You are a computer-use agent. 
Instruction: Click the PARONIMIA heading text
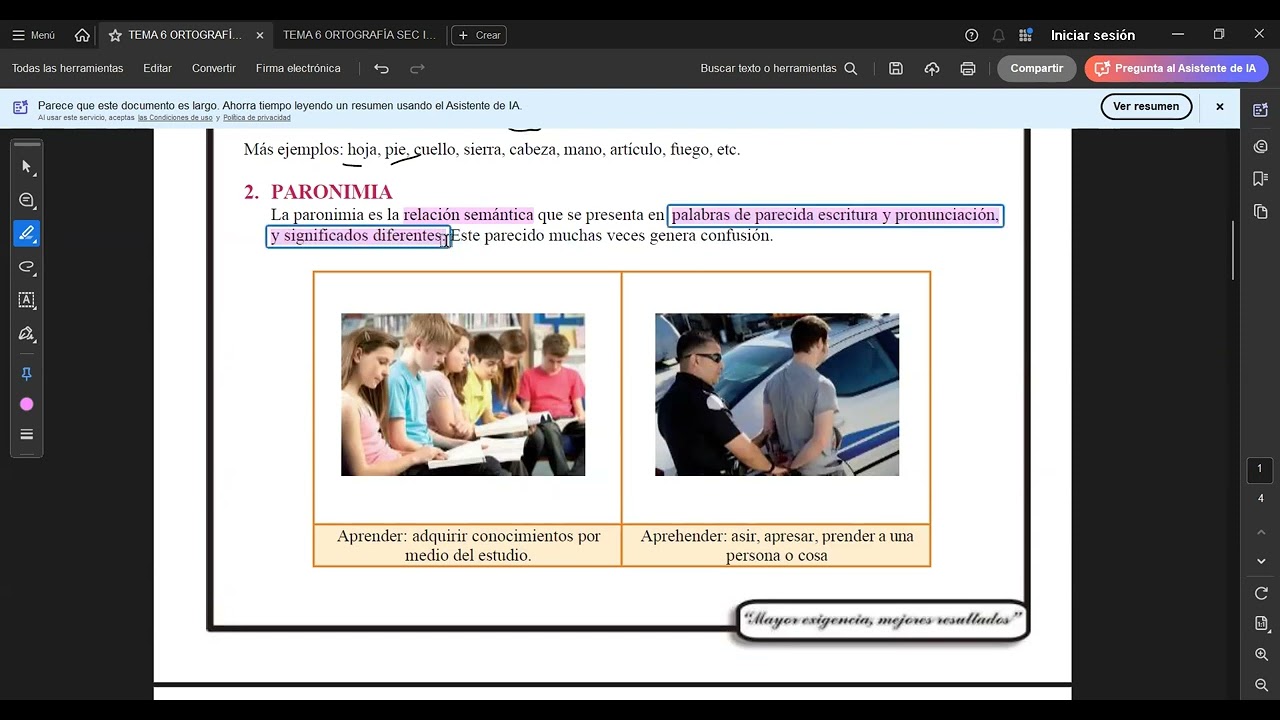point(331,192)
